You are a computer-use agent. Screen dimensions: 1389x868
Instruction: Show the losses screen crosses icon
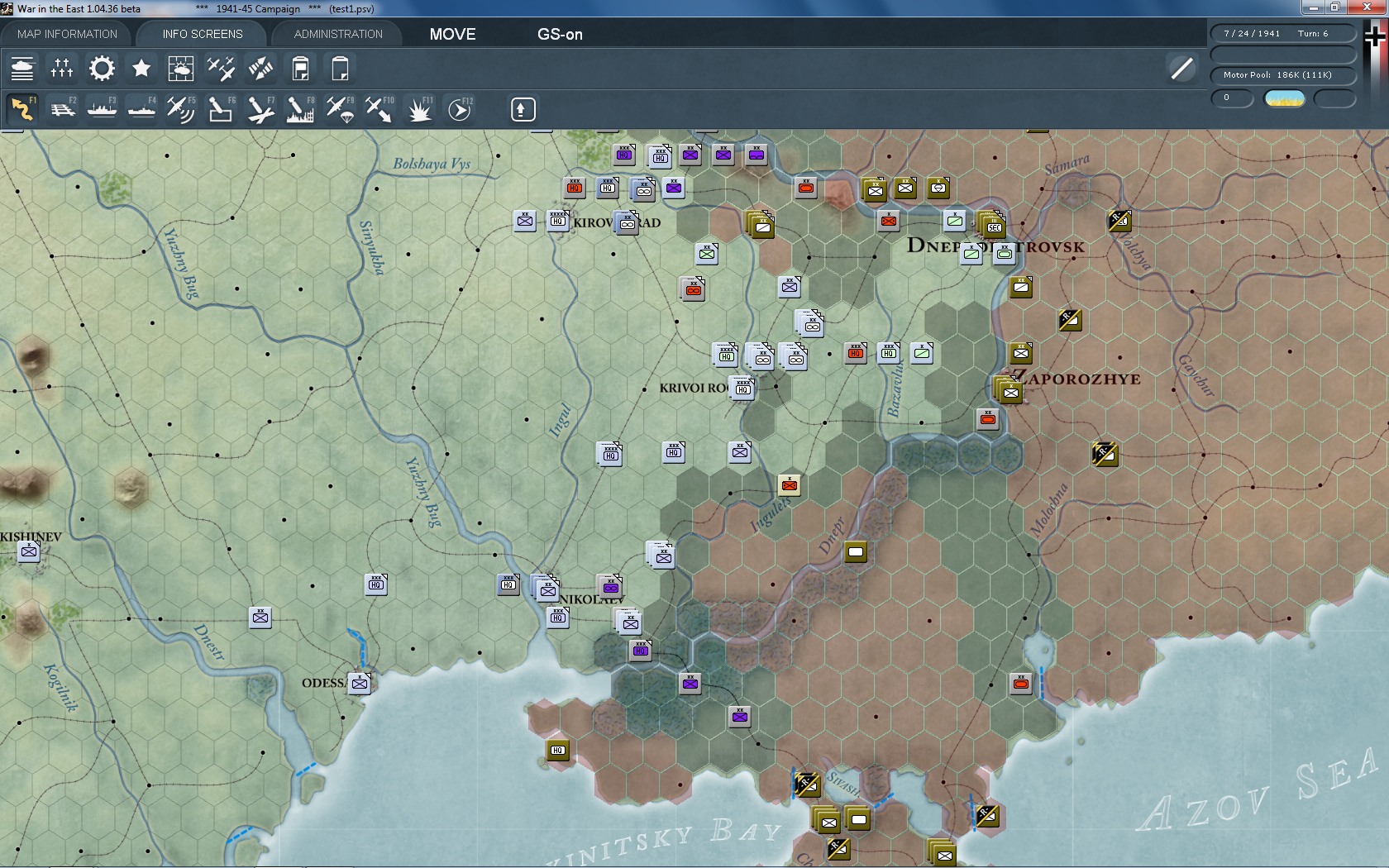(x=62, y=68)
